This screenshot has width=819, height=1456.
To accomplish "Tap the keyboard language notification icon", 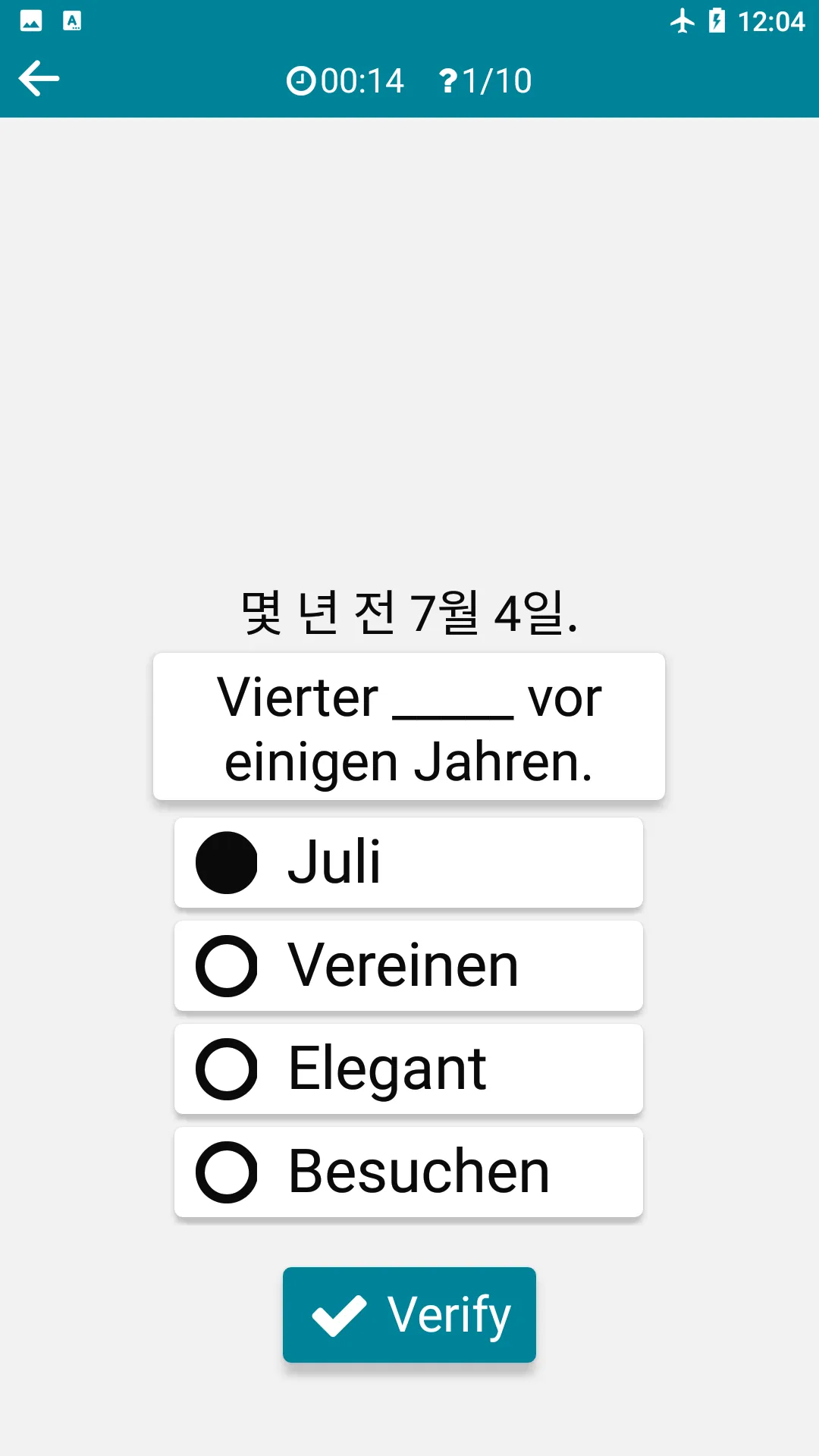I will 72,20.
